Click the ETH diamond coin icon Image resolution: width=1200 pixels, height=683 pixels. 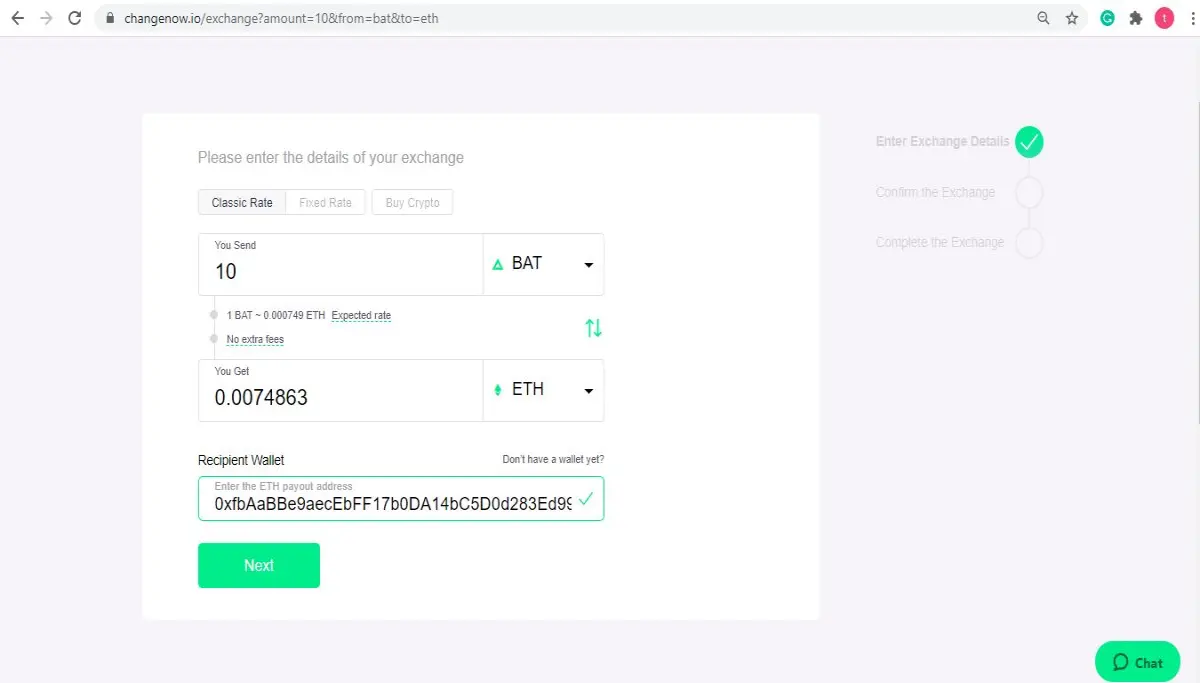pos(498,390)
